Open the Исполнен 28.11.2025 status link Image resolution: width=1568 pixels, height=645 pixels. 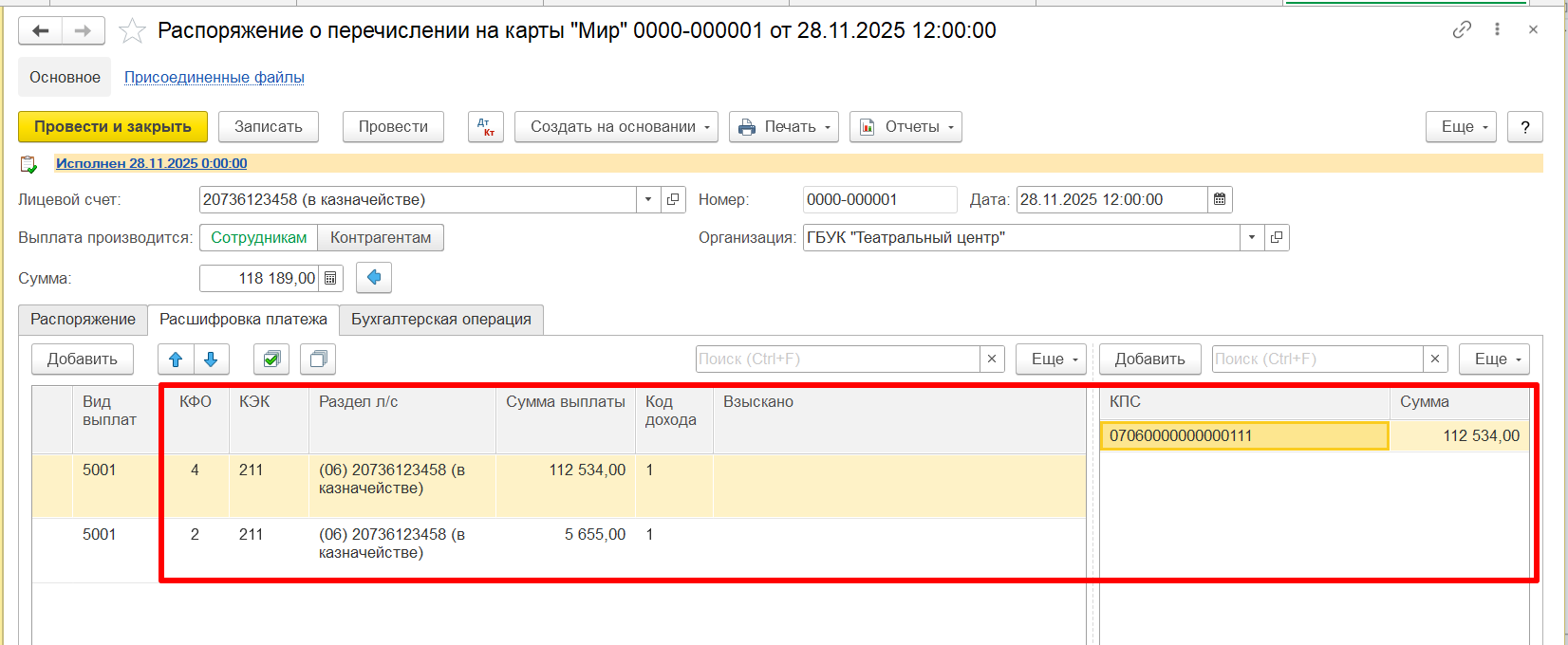(x=151, y=163)
